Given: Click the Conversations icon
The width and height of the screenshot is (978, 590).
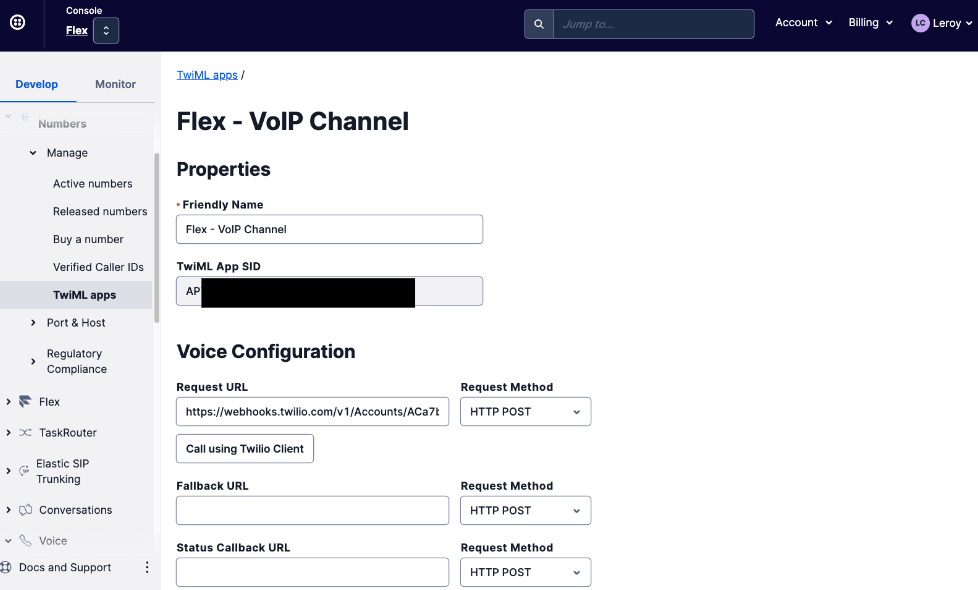Looking at the screenshot, I should [x=25, y=510].
